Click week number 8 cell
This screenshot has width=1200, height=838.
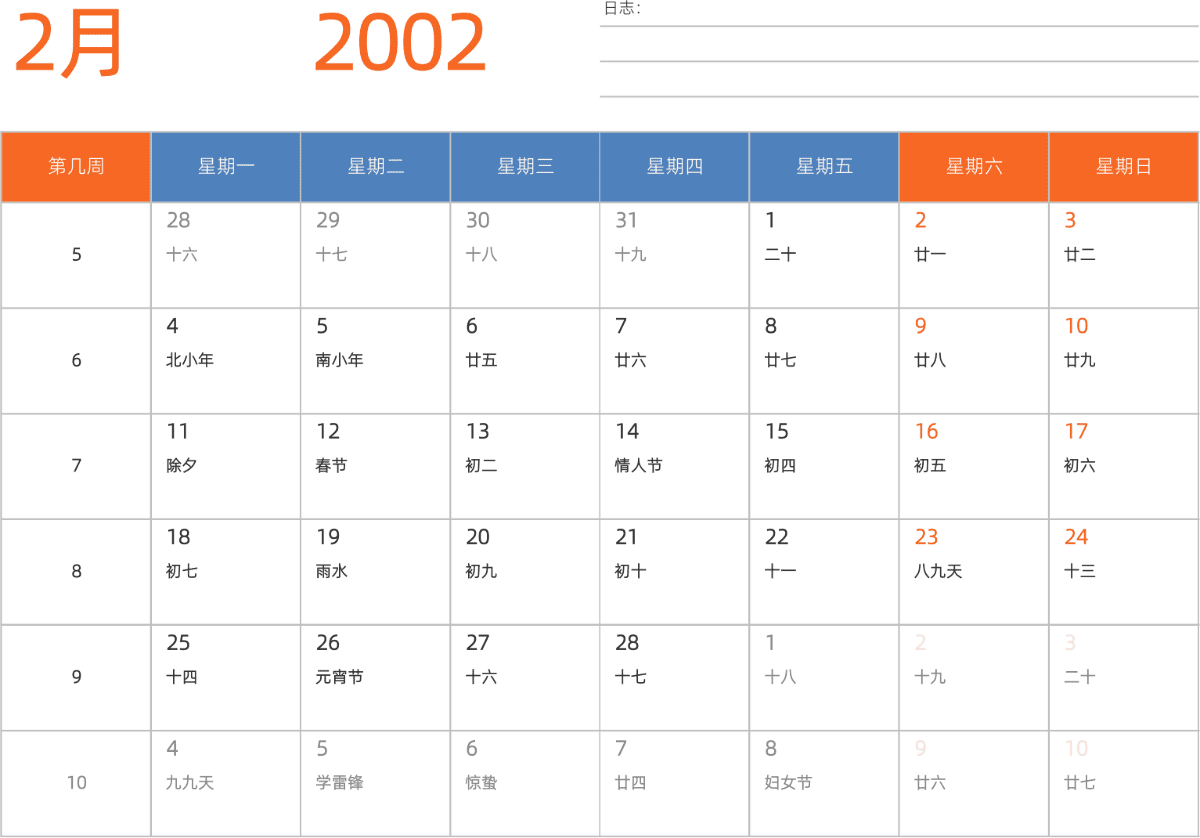[76, 572]
